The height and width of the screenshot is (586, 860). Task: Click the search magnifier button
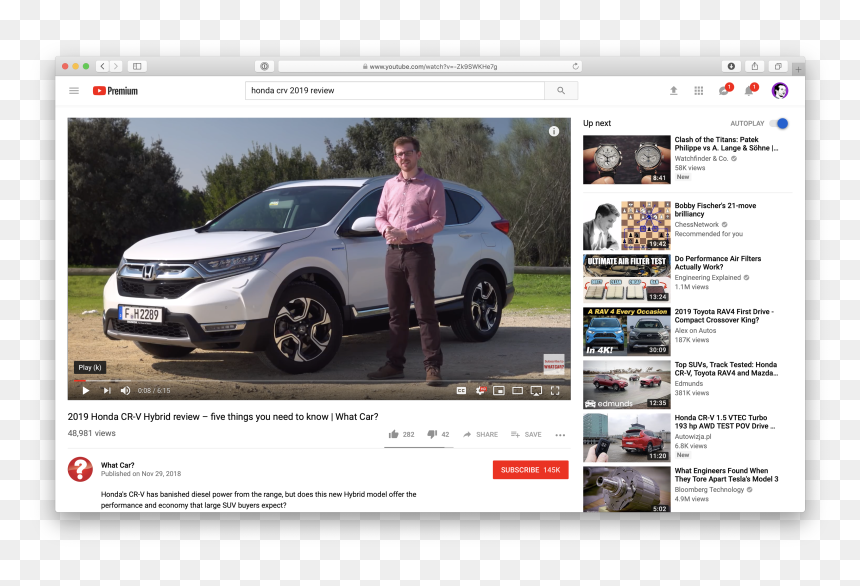561,91
